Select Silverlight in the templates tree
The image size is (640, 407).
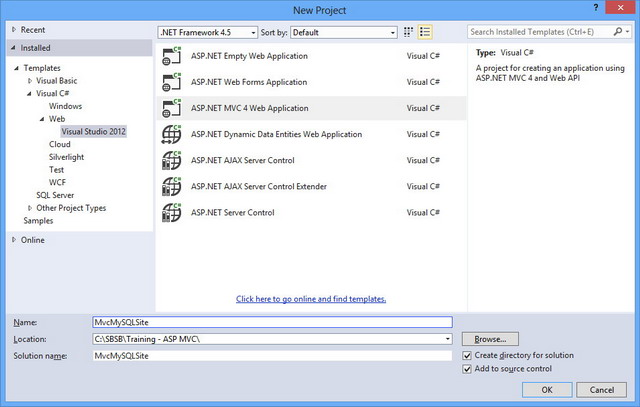(x=68, y=157)
